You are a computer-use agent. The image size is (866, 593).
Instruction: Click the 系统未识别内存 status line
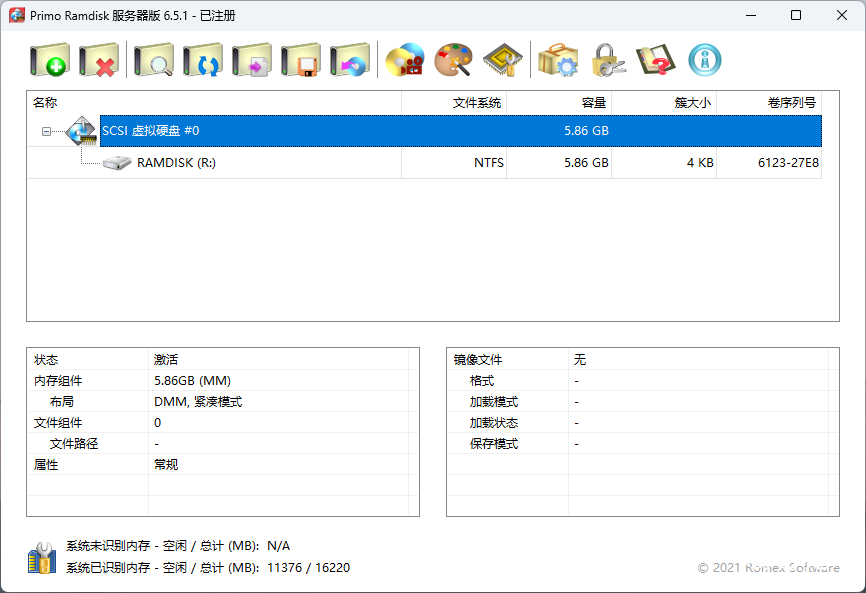point(178,546)
